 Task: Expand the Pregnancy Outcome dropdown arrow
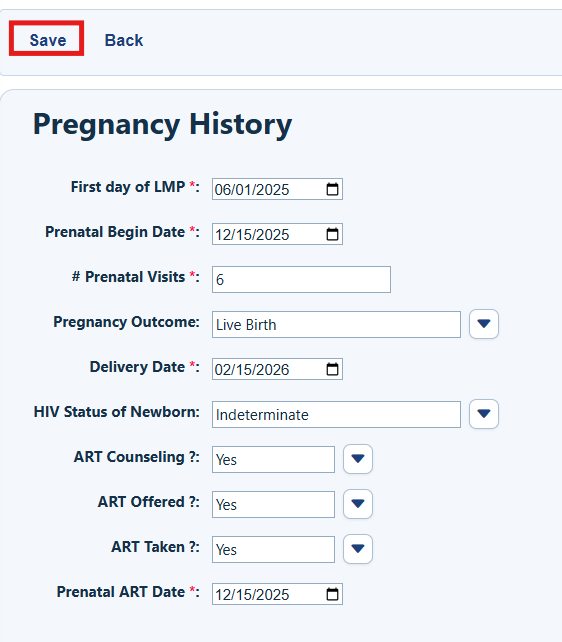click(484, 324)
